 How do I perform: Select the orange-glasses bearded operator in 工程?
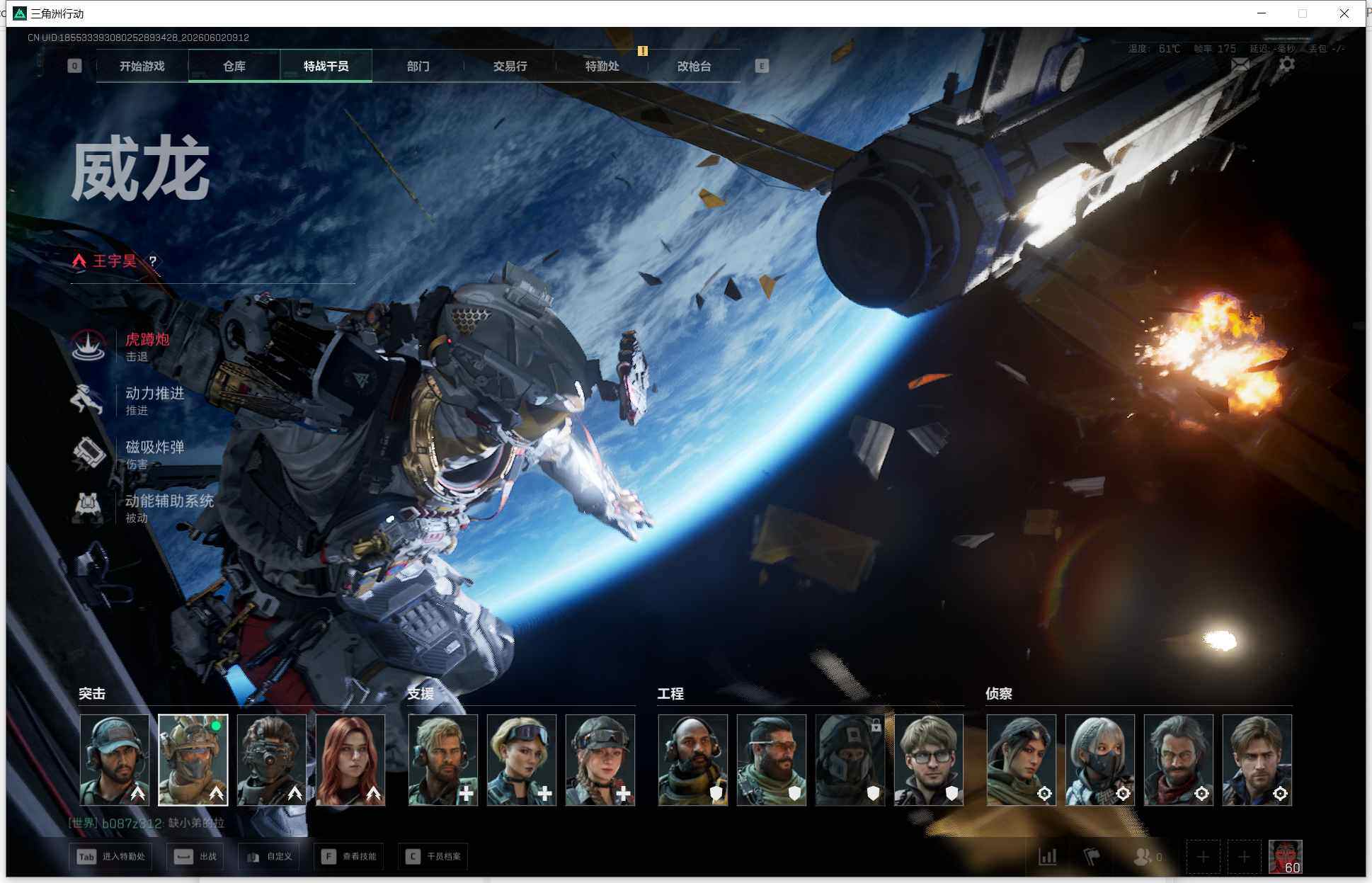[772, 760]
